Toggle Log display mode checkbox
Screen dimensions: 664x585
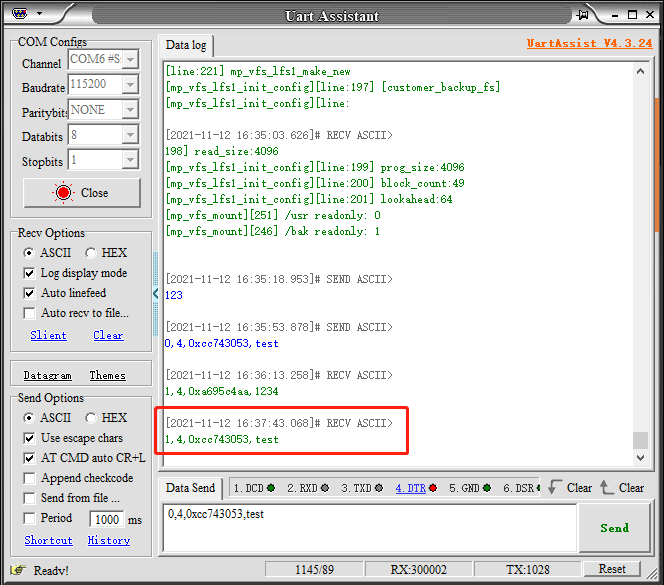tap(29, 273)
